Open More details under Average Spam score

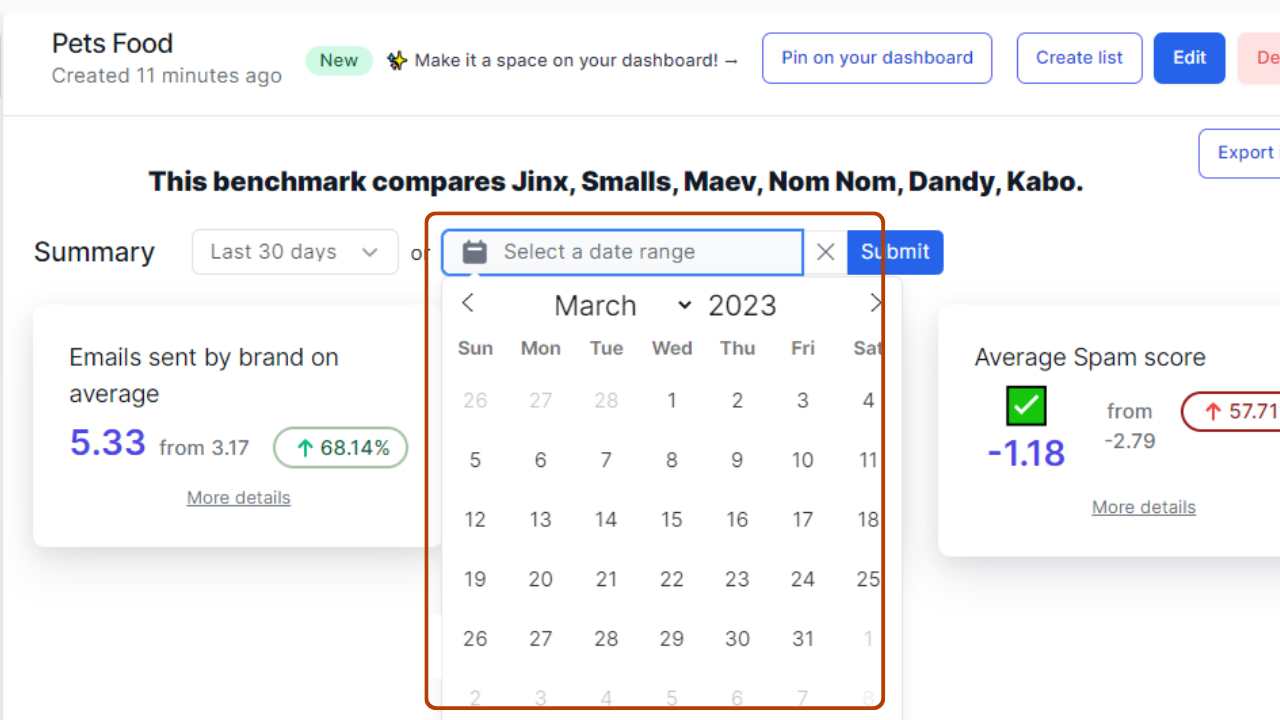click(x=1144, y=507)
